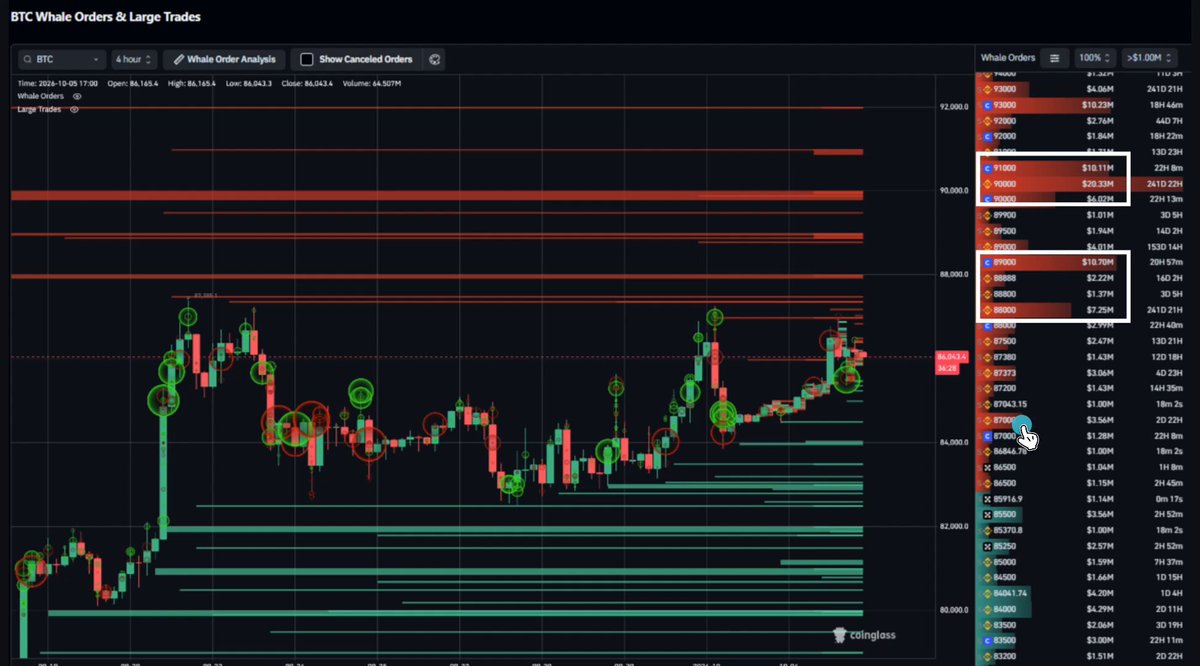
Task: Click the exchange icon on the 86500 $1.04M row
Action: click(x=987, y=467)
